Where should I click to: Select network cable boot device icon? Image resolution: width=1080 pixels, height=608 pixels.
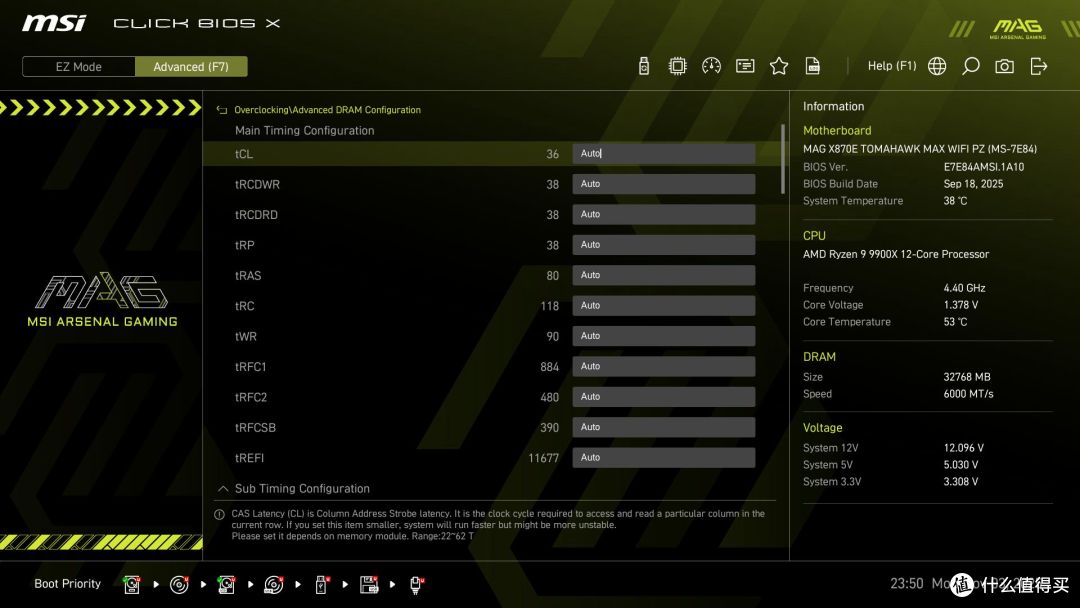pos(416,585)
